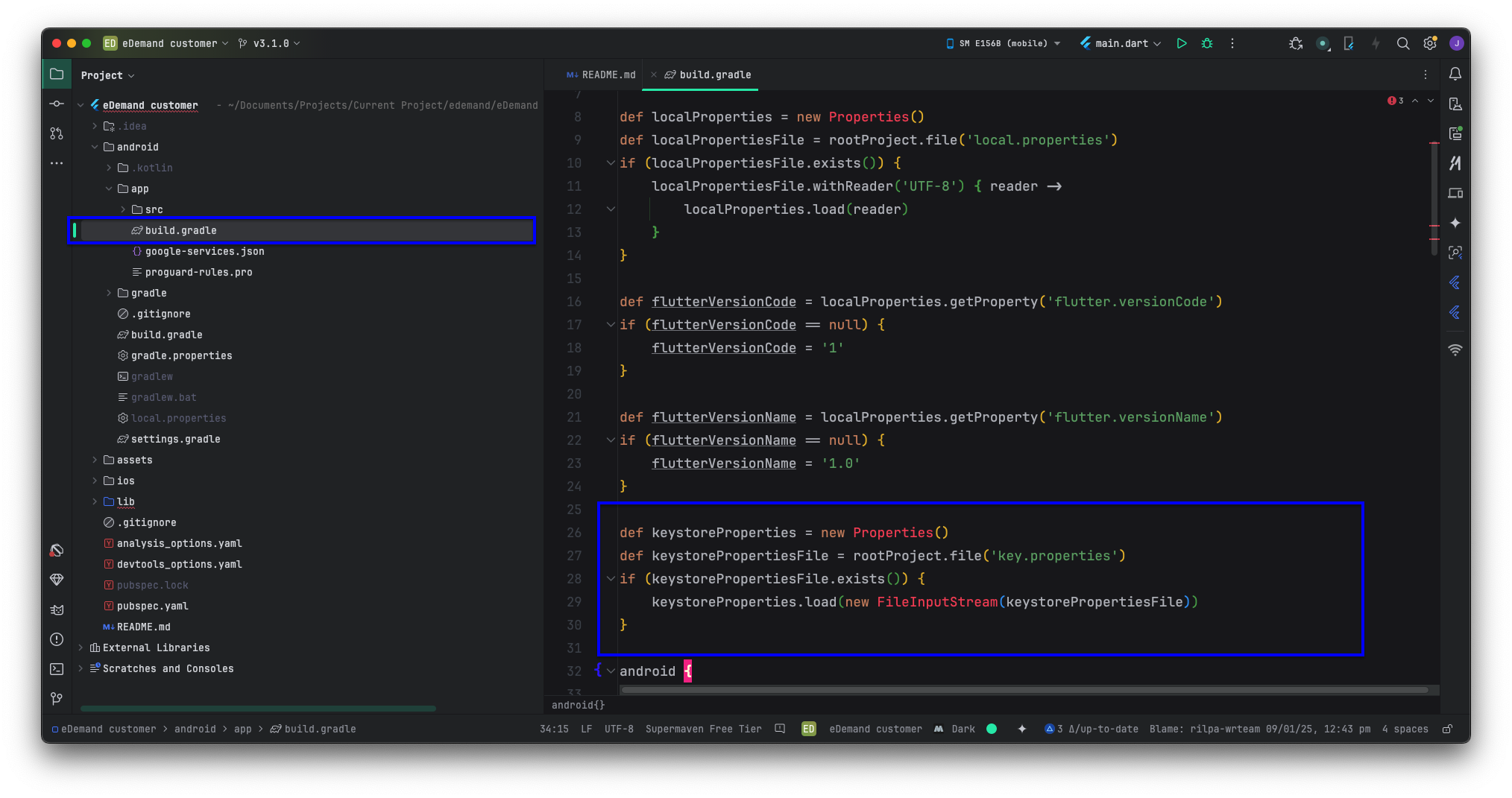The image size is (1512, 798).
Task: Switch to the README.md editor tab
Action: (601, 75)
